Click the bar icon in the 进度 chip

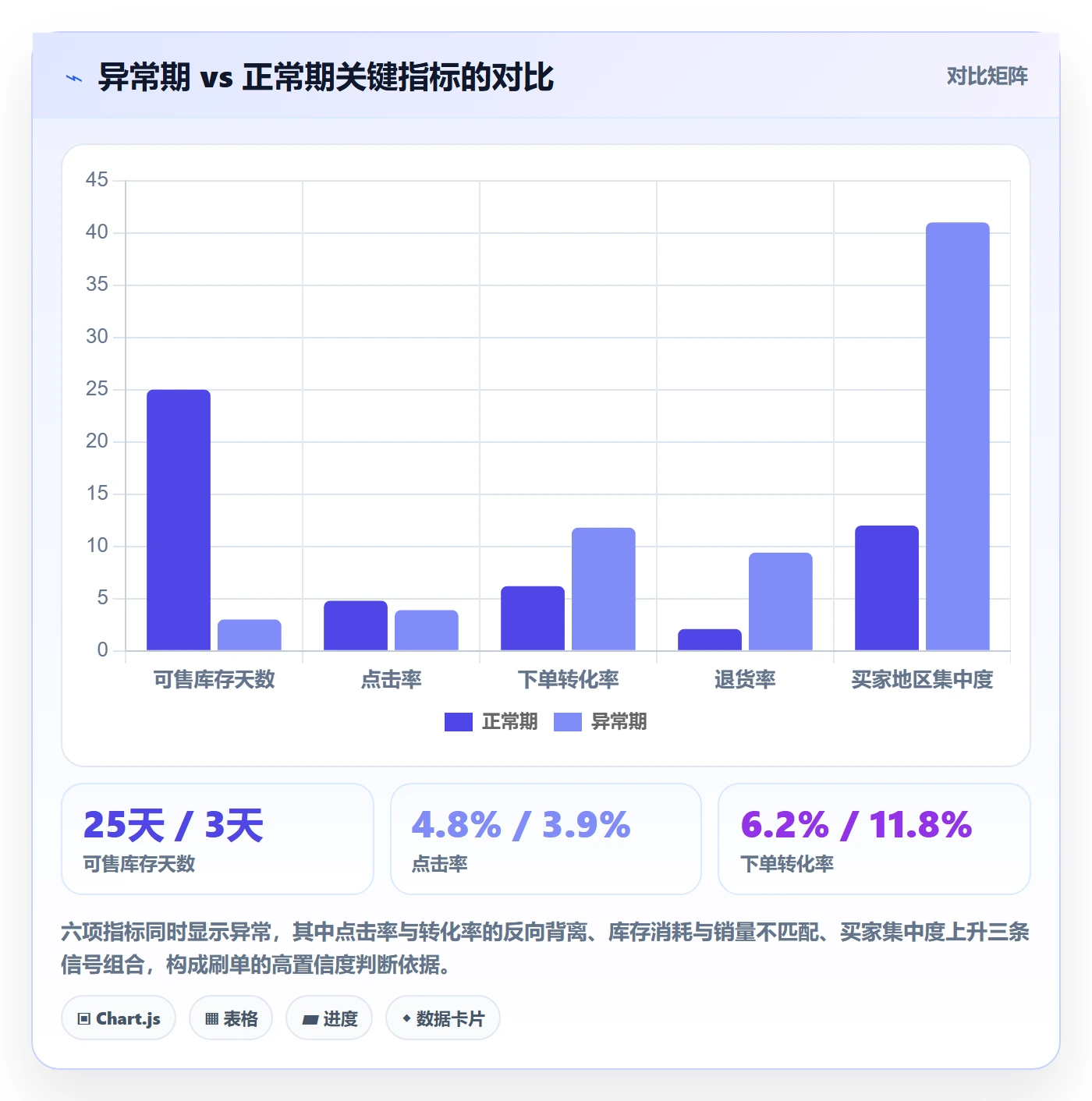310,1019
